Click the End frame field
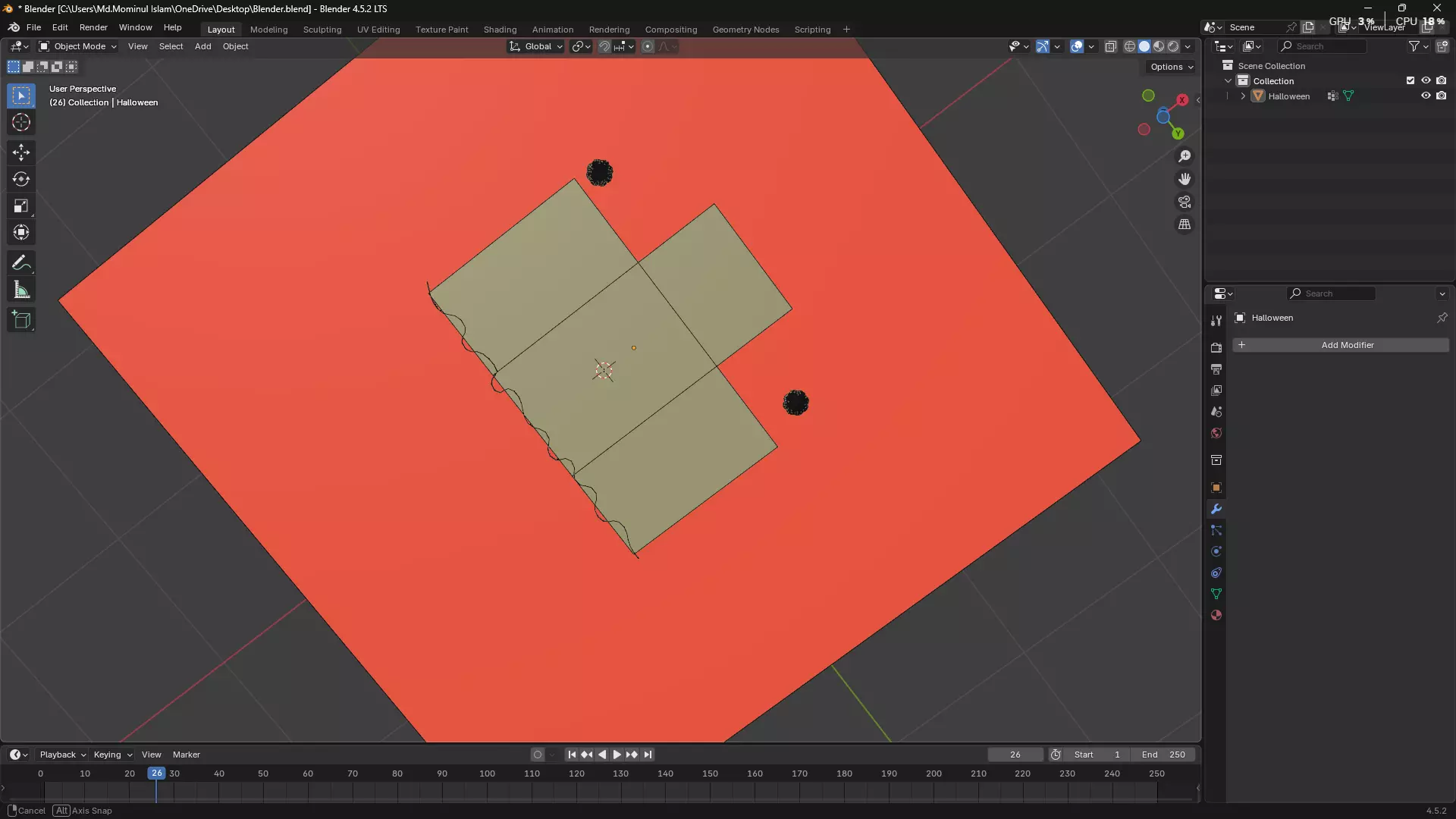The width and height of the screenshot is (1456, 819). [1163, 755]
